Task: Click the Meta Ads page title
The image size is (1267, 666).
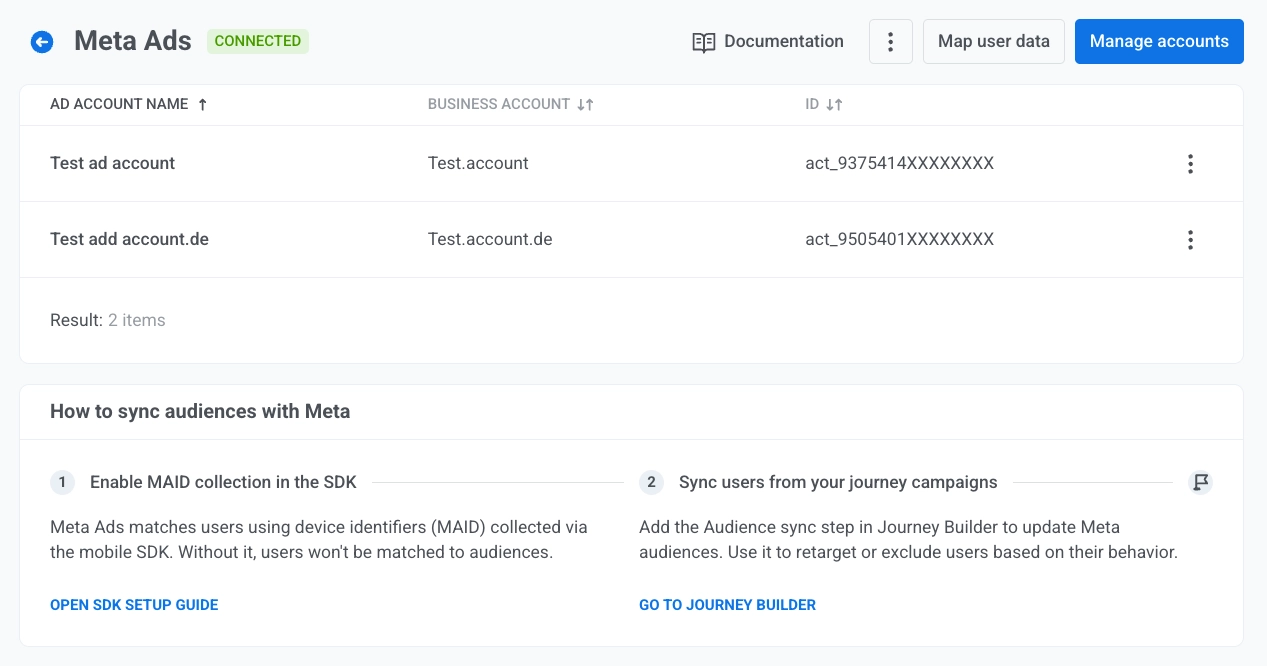Action: (x=133, y=41)
